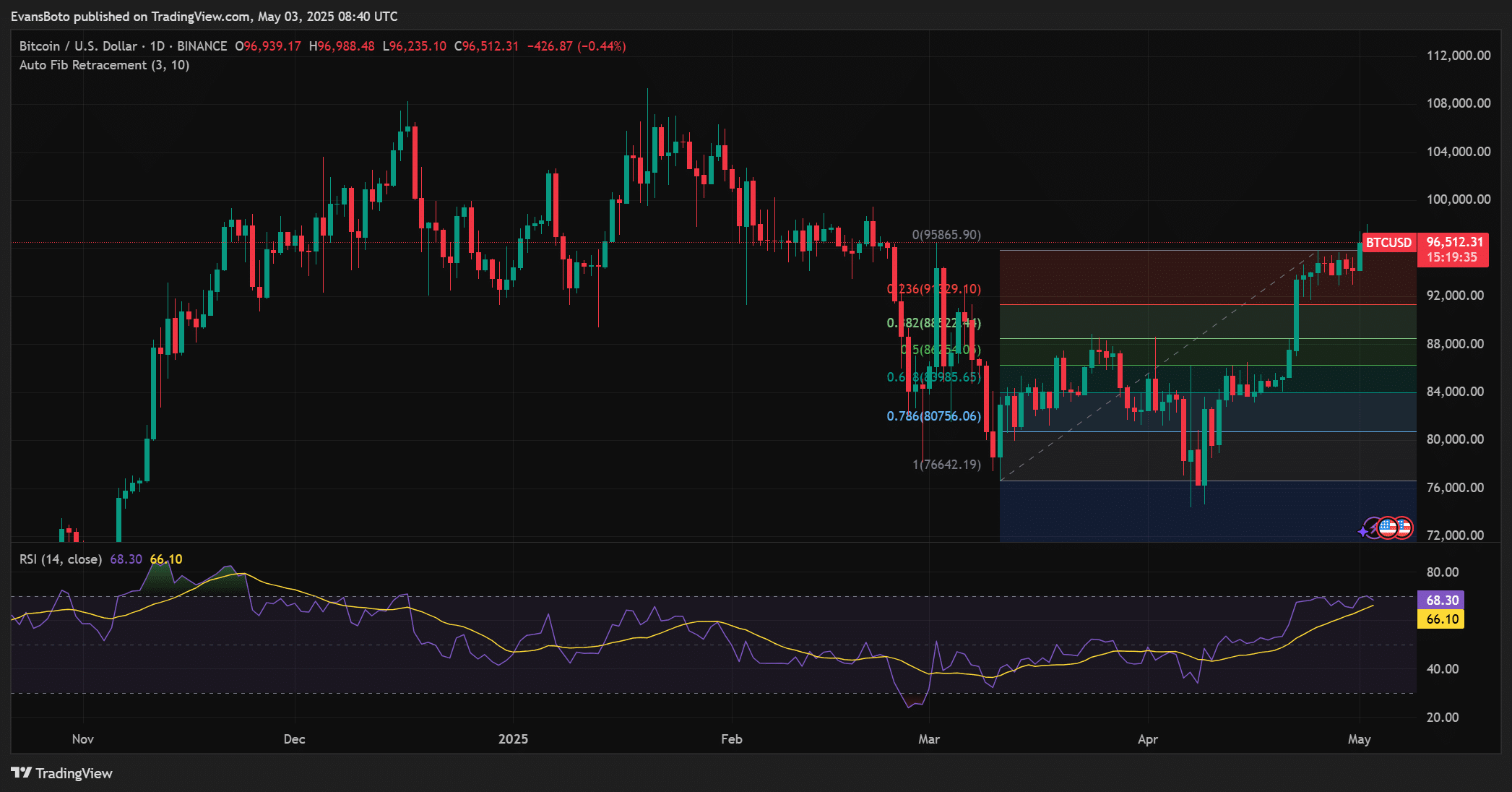Click the 0.786(80756.06) Fib level label
1512x792 pixels.
tap(933, 416)
